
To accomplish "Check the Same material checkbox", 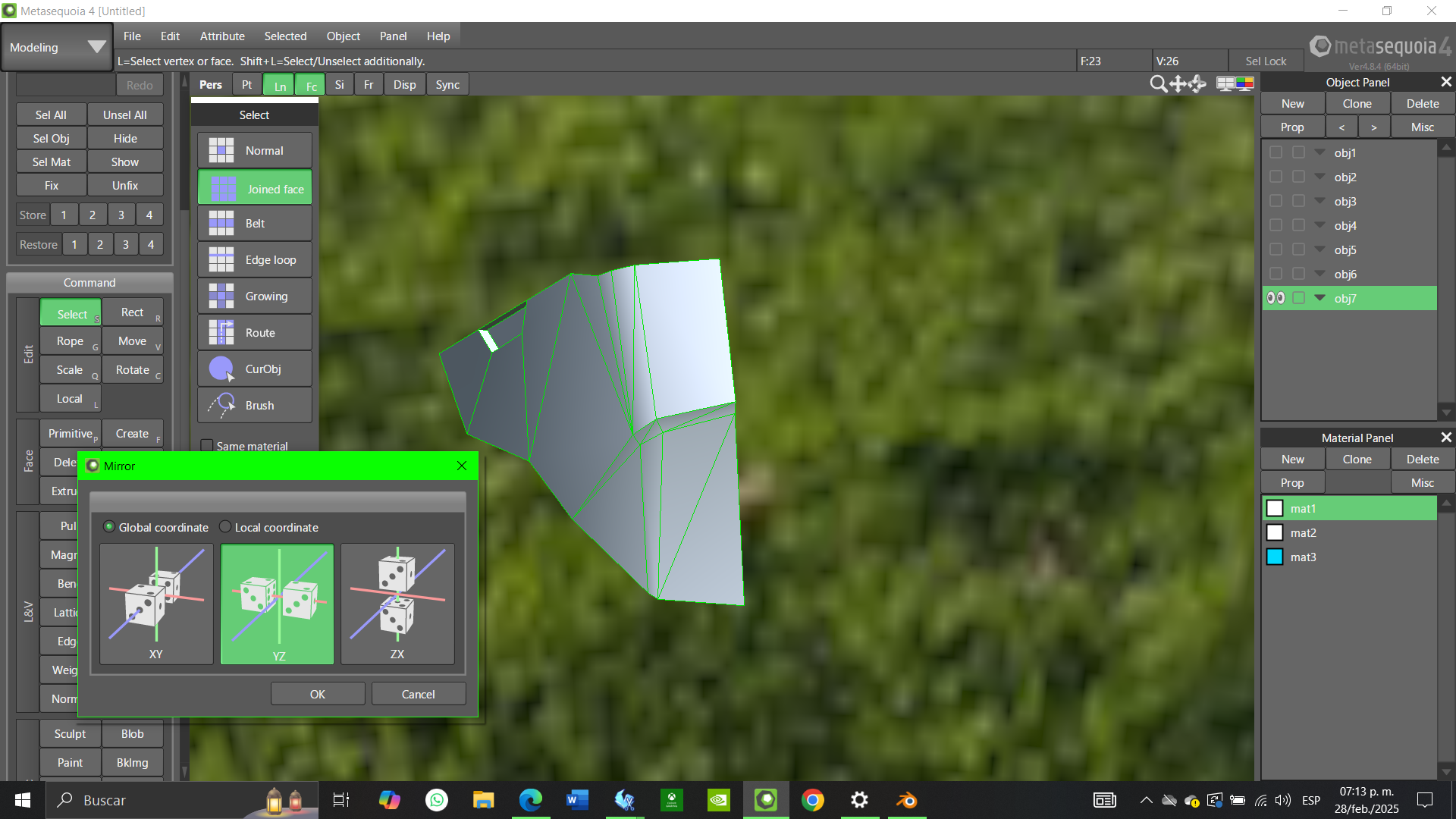I will (x=206, y=446).
